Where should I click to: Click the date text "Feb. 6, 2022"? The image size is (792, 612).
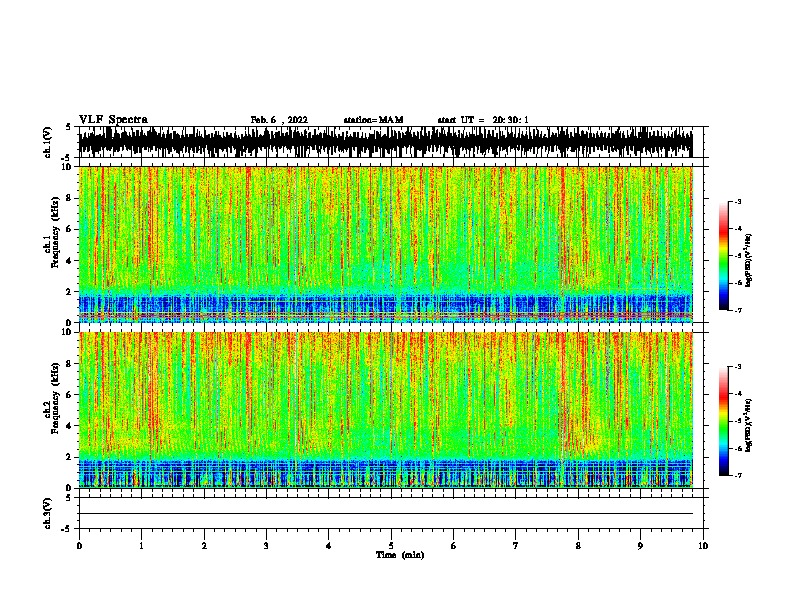point(279,120)
